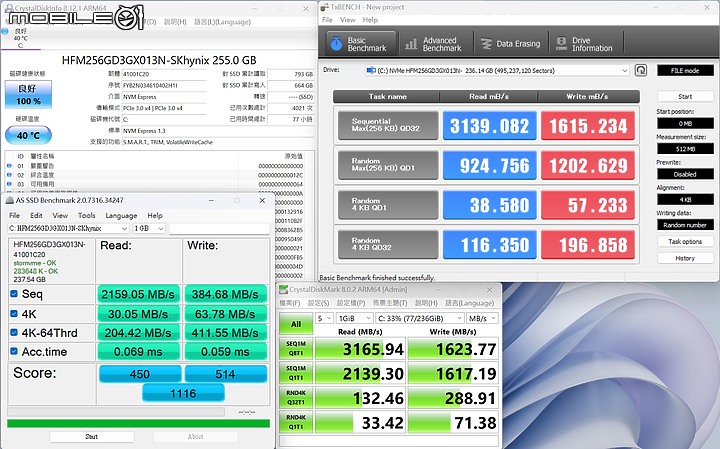The width and height of the screenshot is (720, 449).
Task: Open the Advanced Benchmark tab in TxBENCH
Action: 433,44
